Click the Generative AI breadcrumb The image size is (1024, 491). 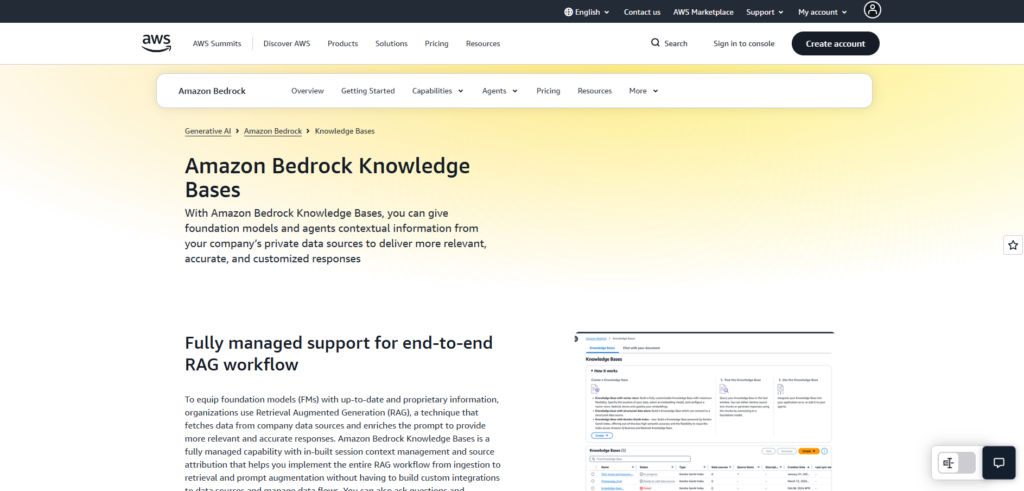click(208, 131)
